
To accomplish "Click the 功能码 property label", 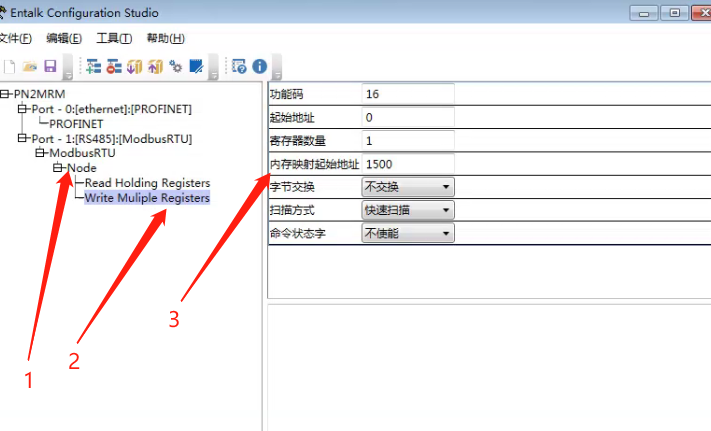I will [286, 94].
